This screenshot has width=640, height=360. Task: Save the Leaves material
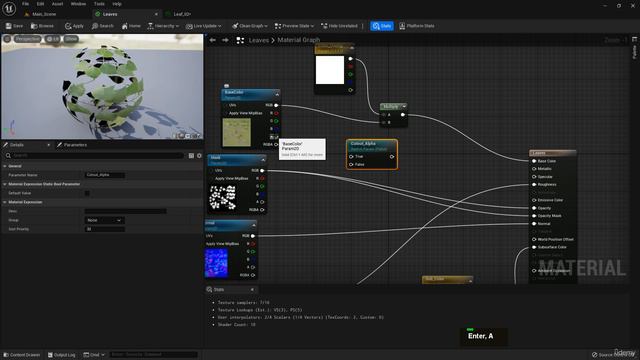(14, 26)
